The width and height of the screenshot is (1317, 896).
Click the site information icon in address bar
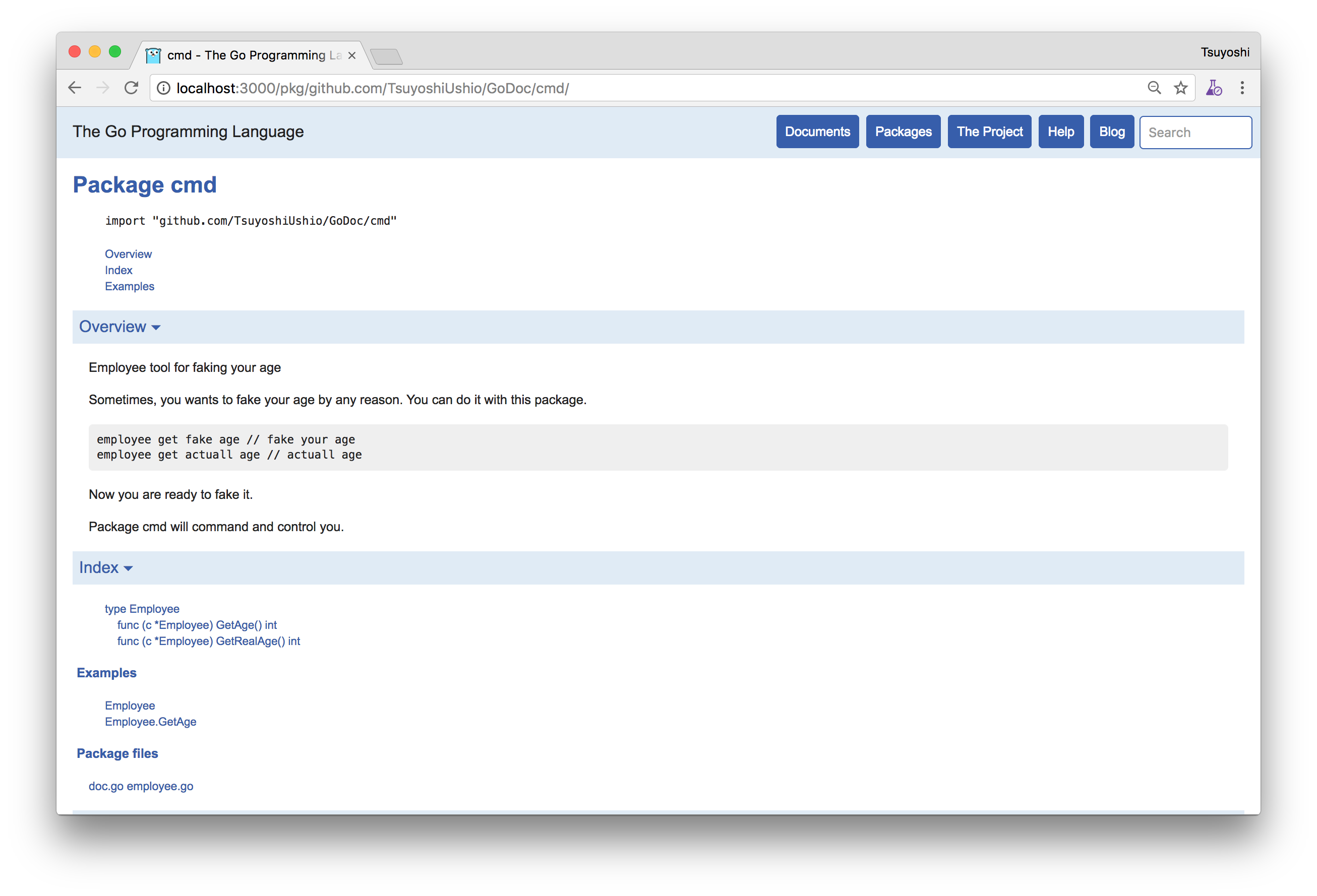pos(163,88)
